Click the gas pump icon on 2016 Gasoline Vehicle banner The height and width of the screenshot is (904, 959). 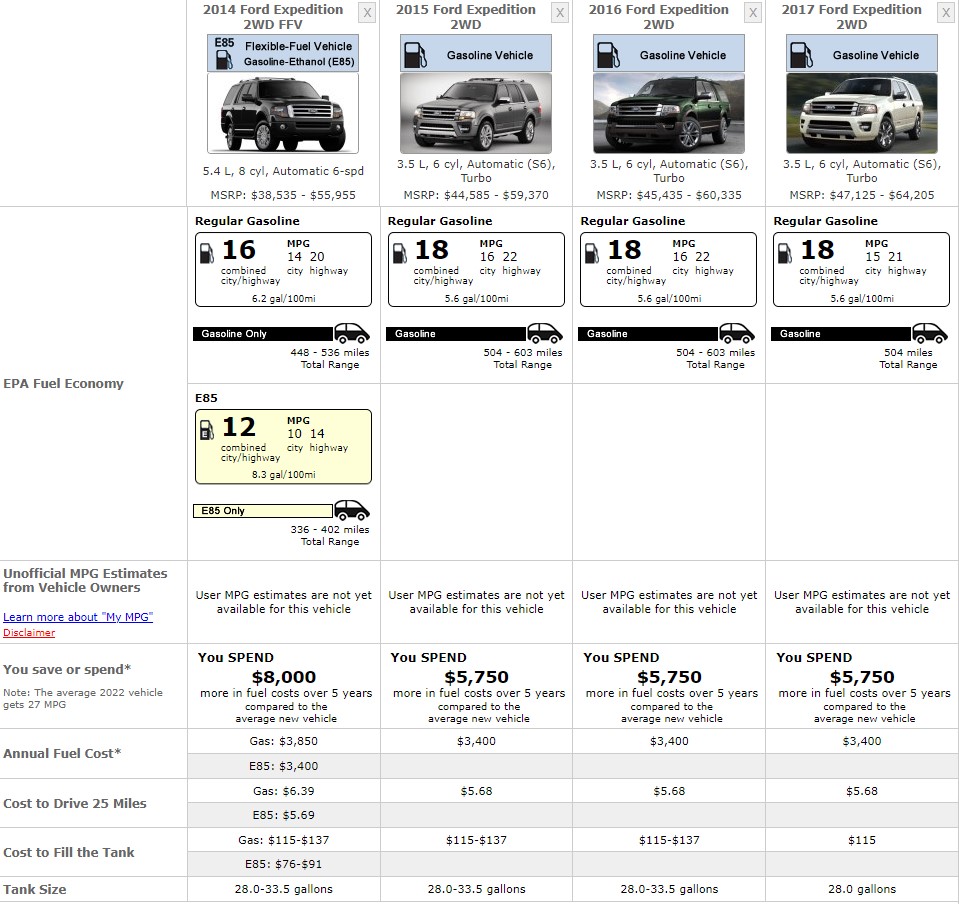click(609, 55)
